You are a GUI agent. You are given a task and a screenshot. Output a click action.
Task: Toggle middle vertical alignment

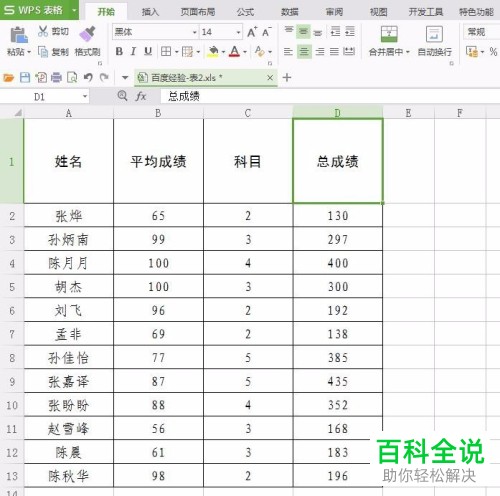303,32
